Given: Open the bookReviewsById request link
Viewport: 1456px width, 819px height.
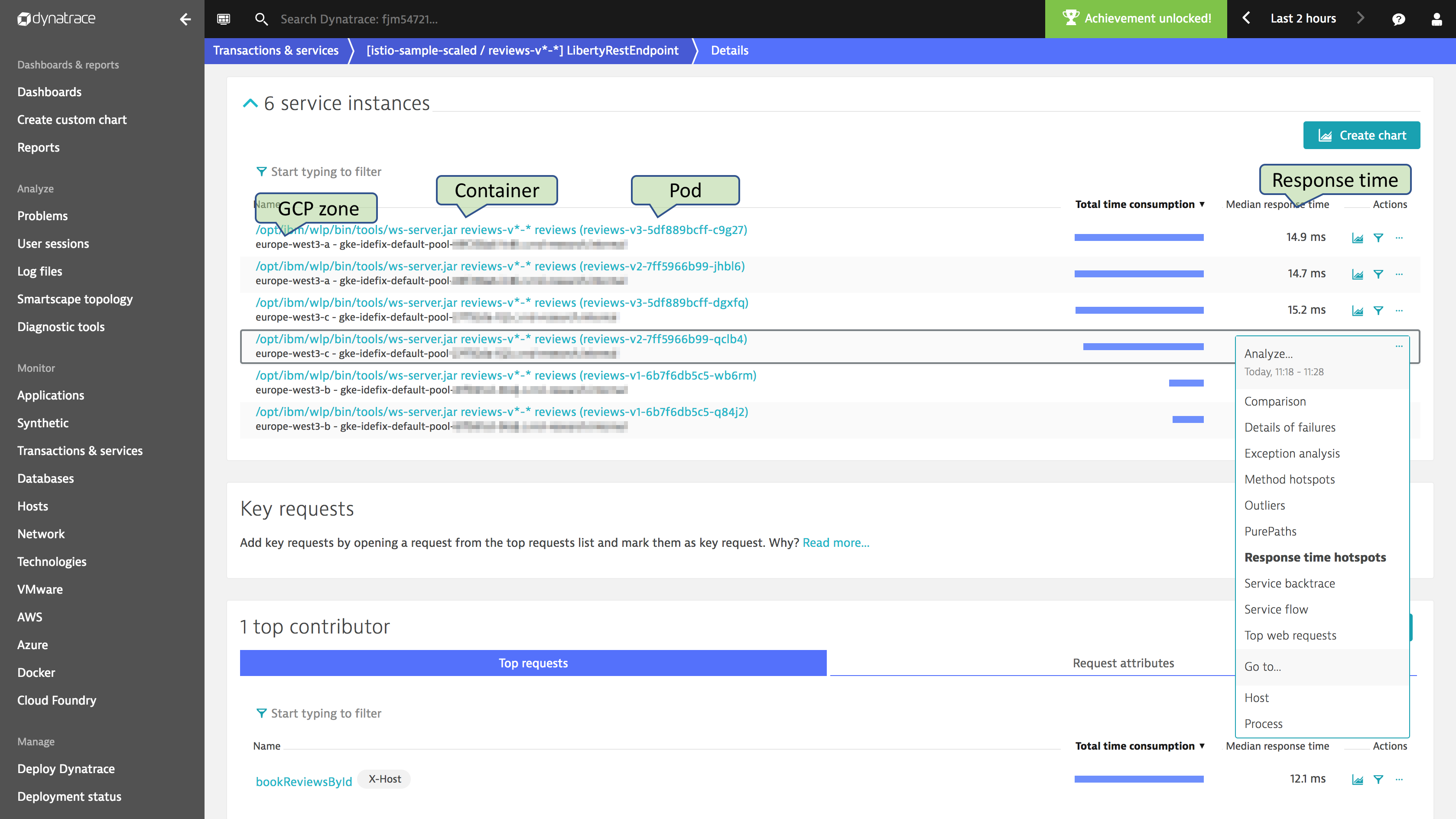Looking at the screenshot, I should pyautogui.click(x=303, y=781).
